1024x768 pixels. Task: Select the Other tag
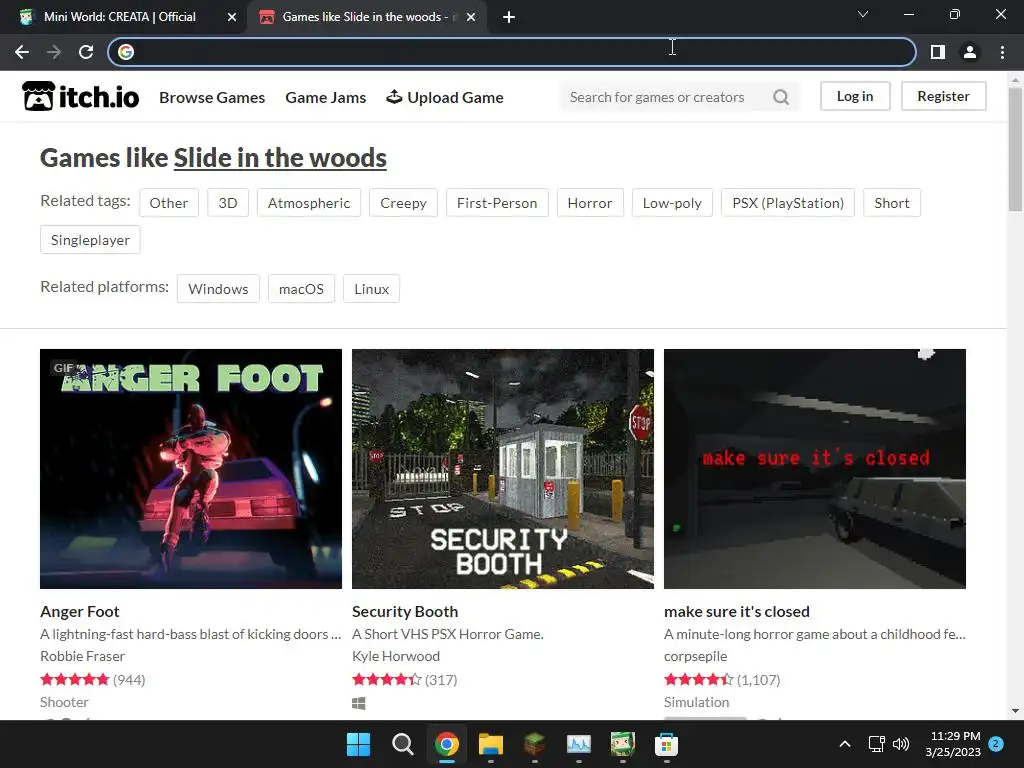click(x=168, y=203)
